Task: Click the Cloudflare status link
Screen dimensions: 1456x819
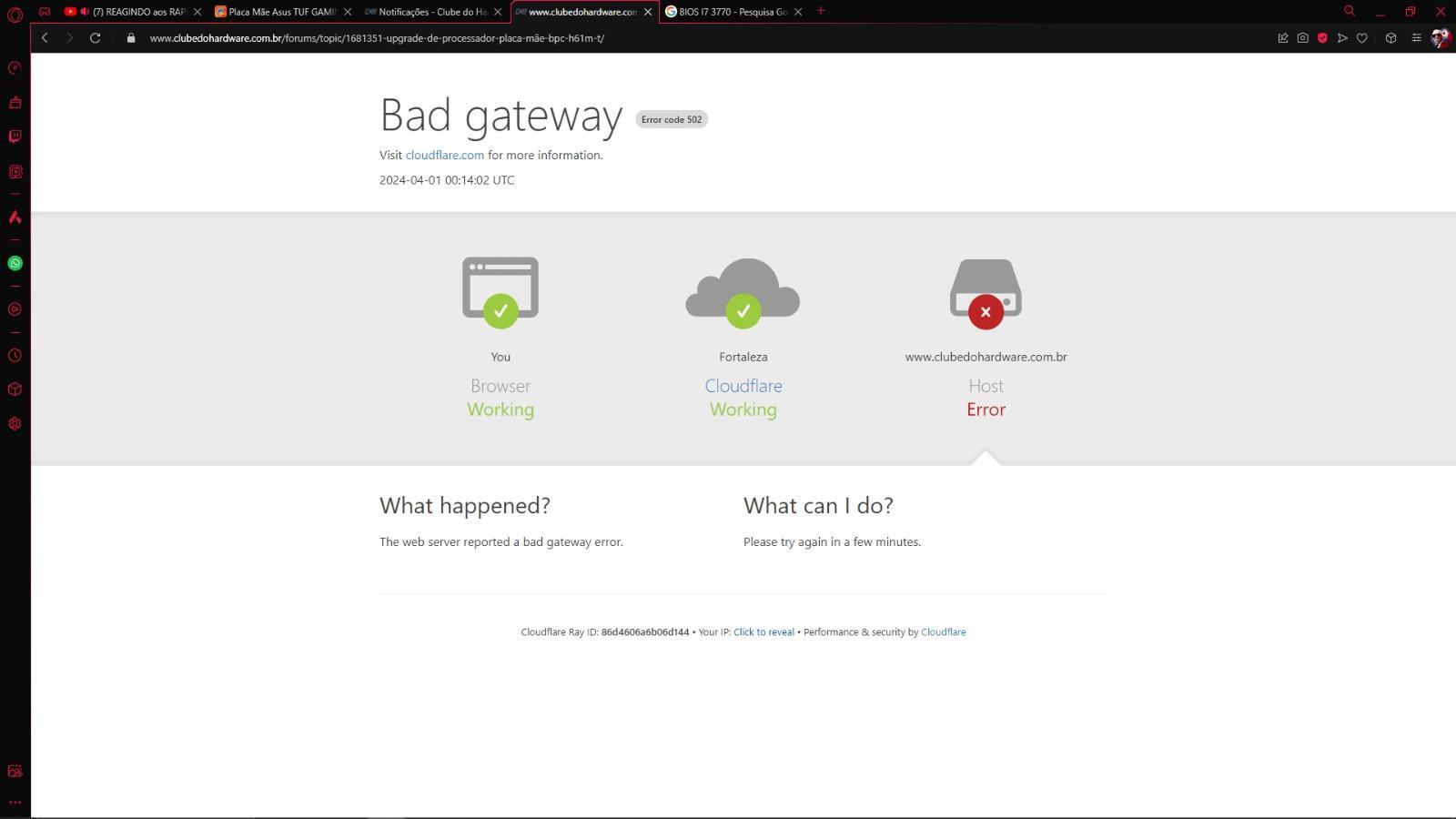Action: 743,386
